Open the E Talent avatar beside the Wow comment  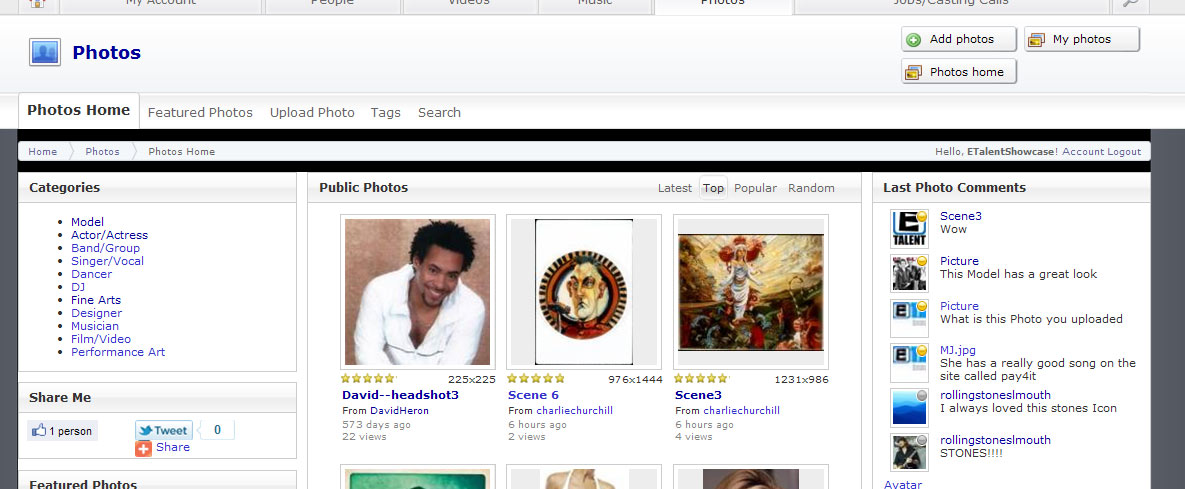point(909,229)
